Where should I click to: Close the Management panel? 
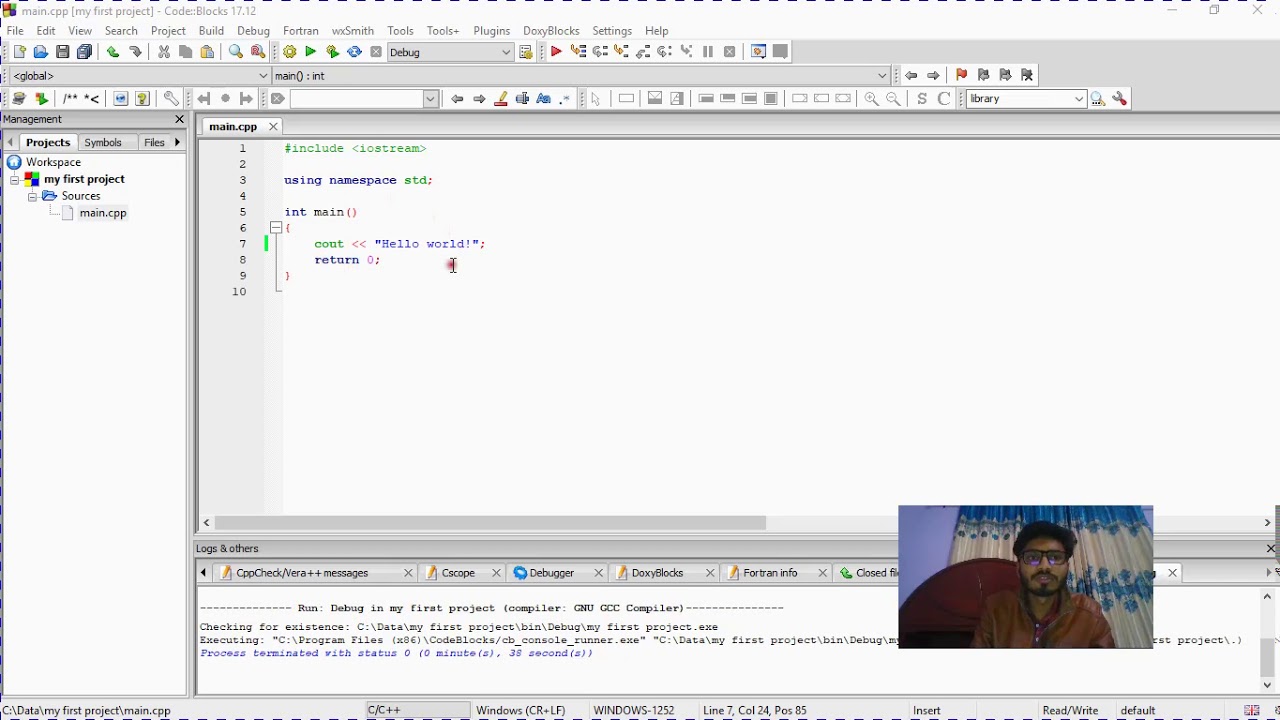pos(179,119)
